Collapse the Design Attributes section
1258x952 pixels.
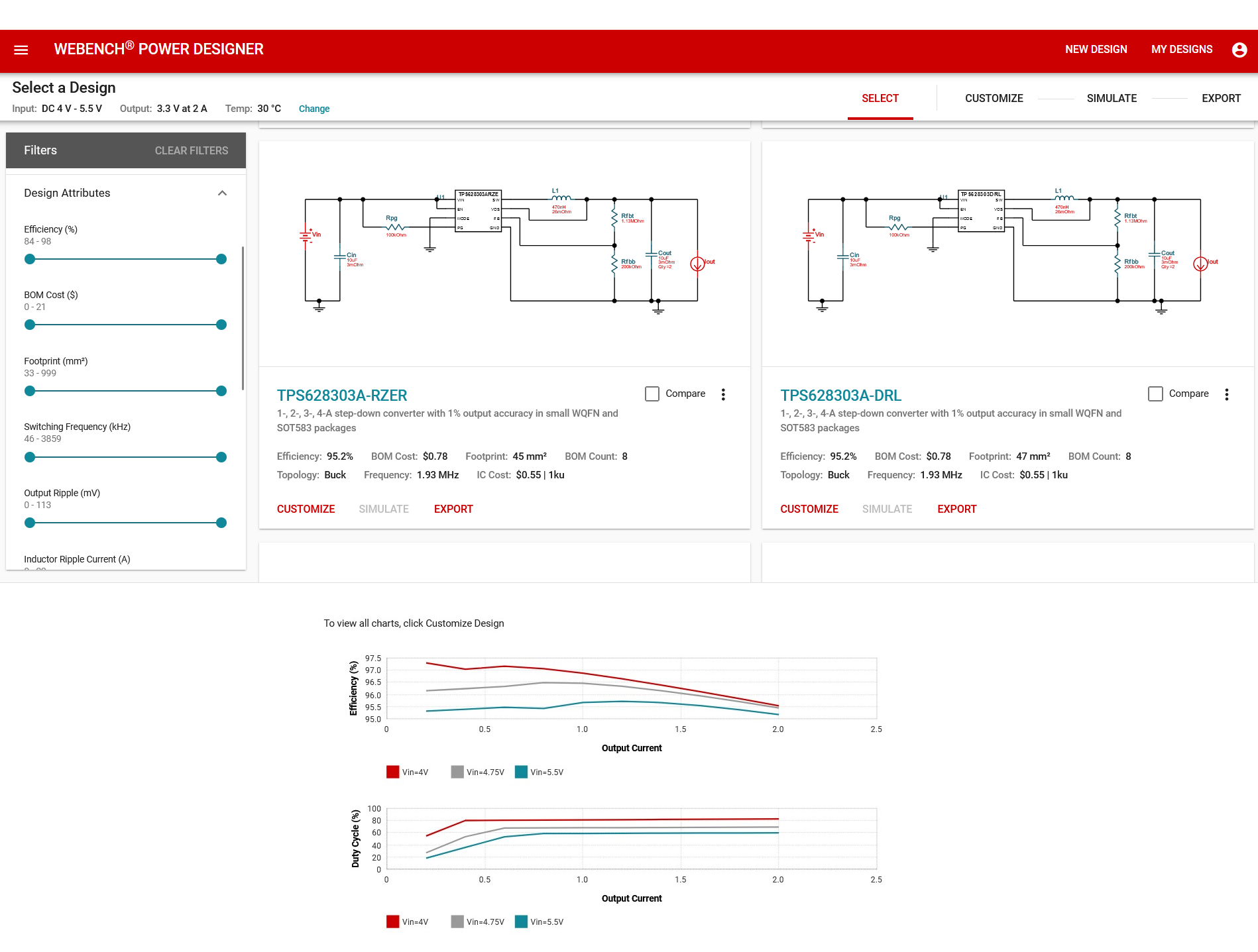tap(222, 193)
